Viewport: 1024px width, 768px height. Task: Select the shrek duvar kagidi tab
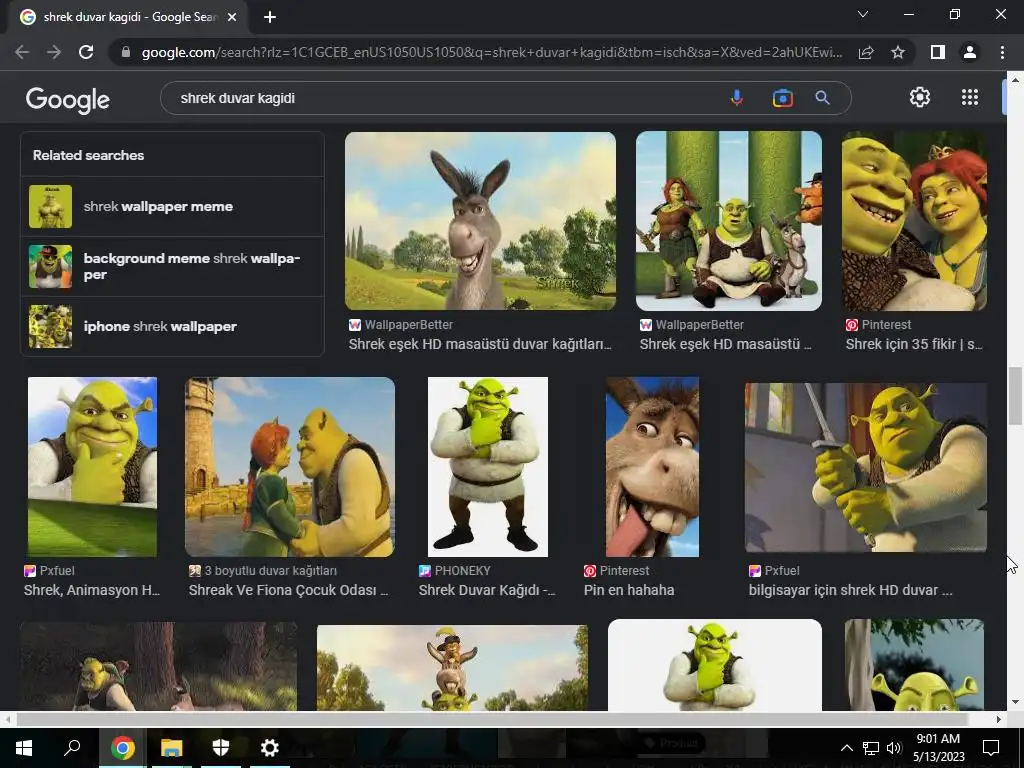129,18
